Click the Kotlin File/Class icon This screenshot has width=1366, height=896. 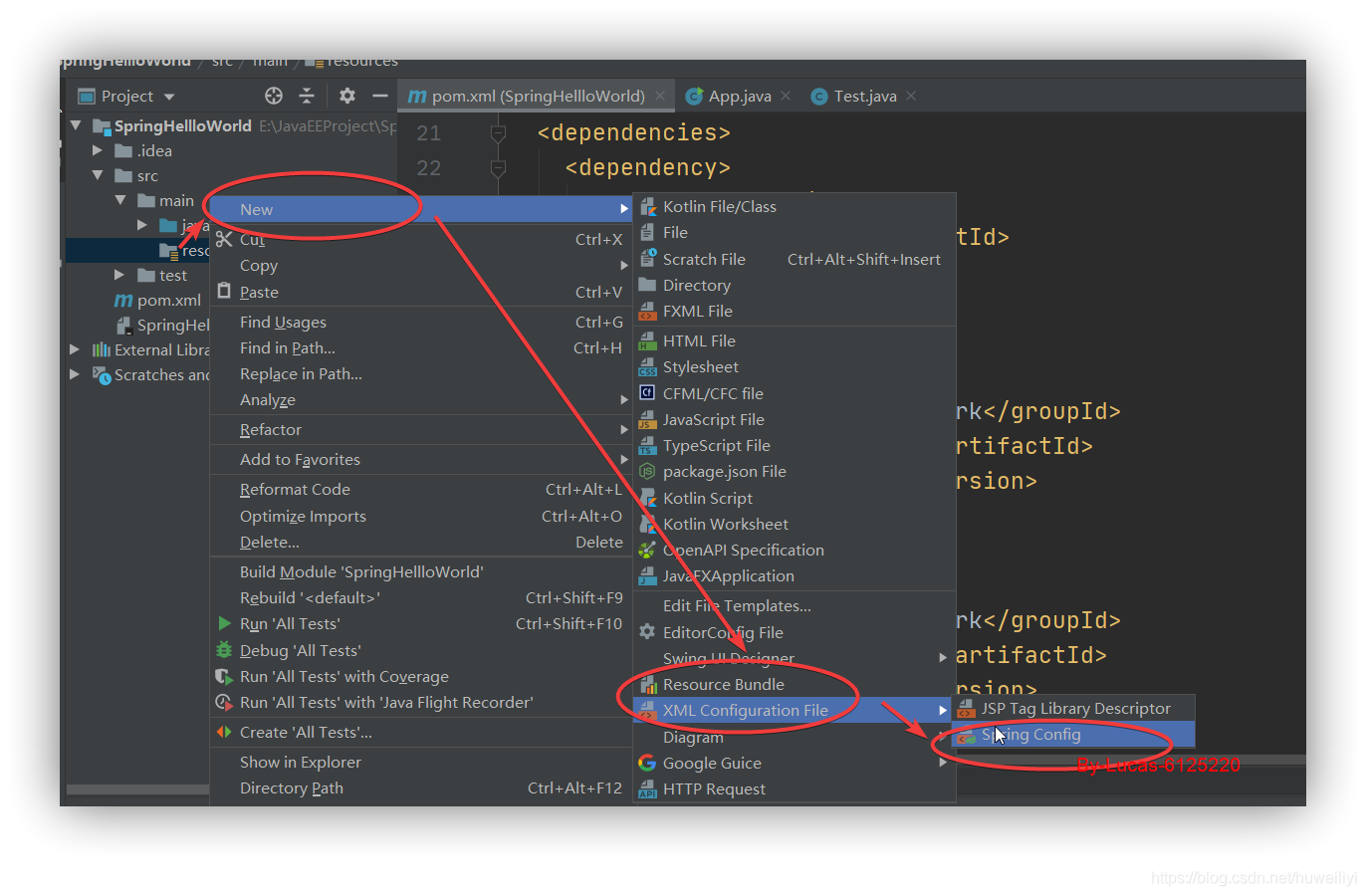point(647,206)
